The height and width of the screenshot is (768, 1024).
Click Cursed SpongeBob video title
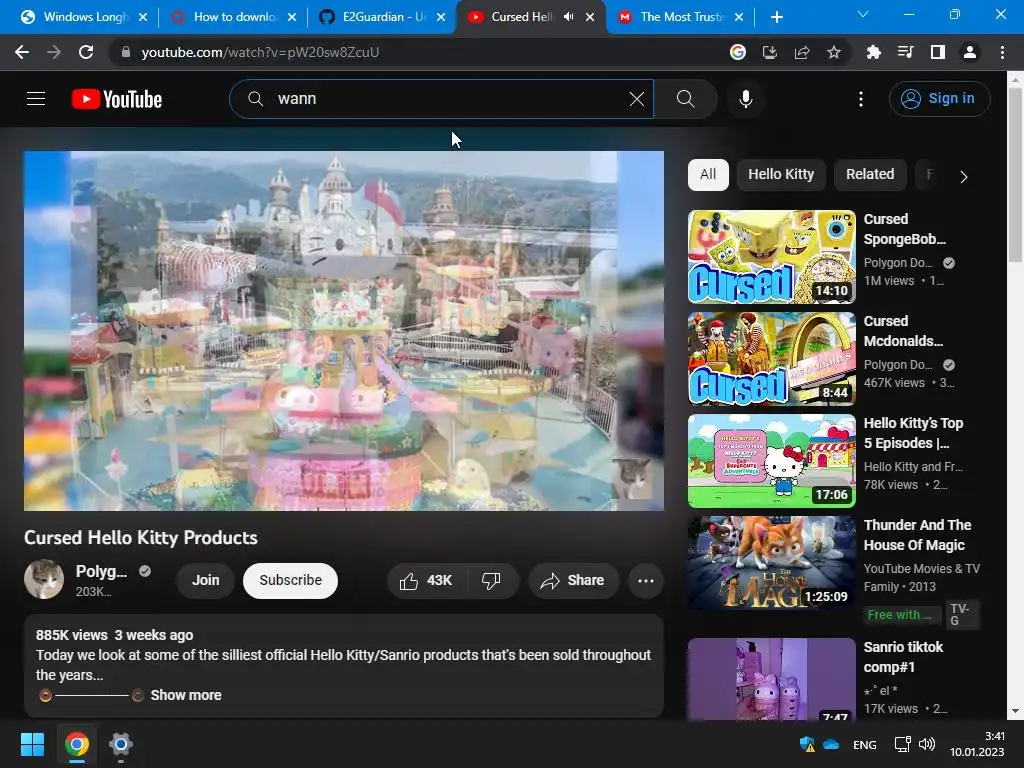[x=904, y=229]
